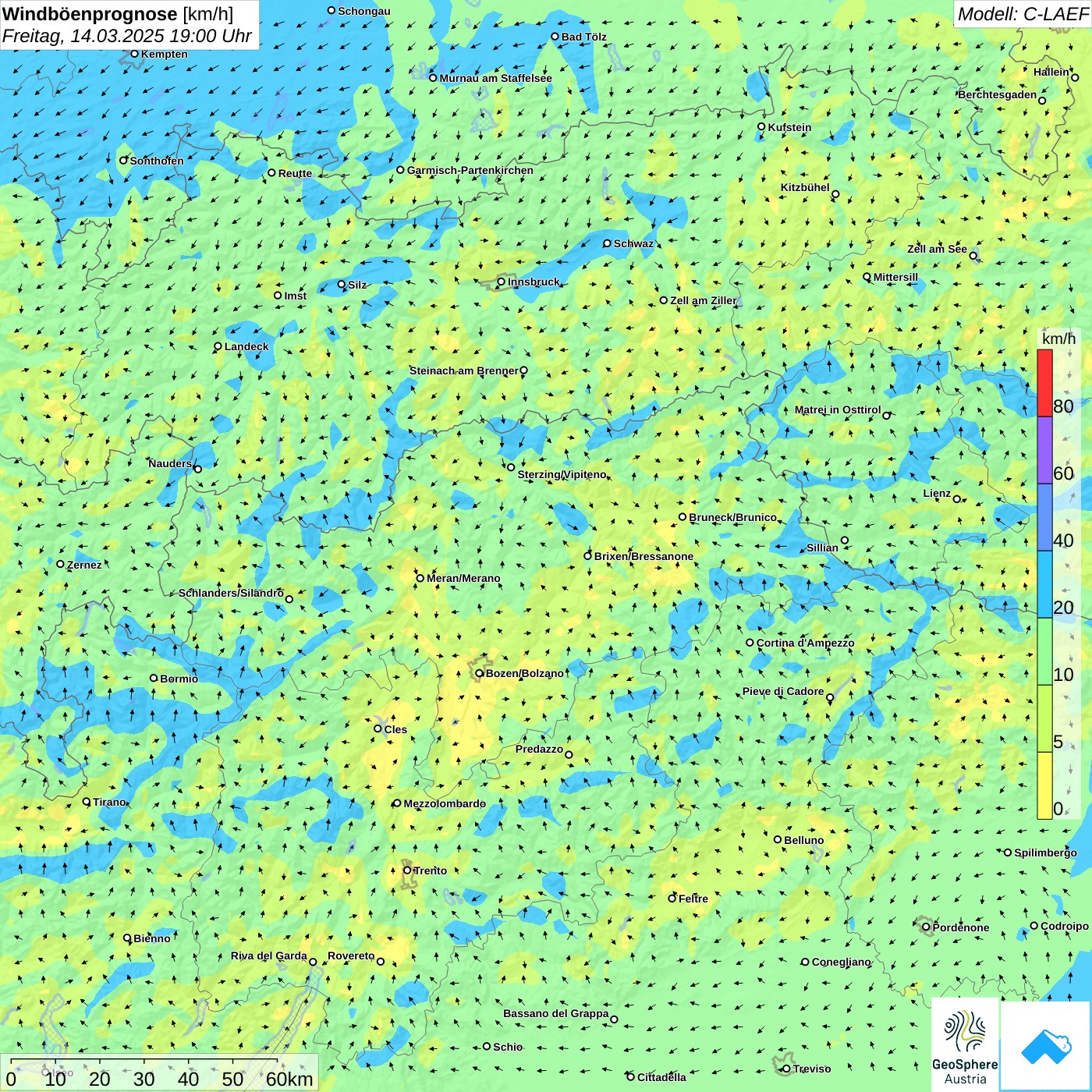This screenshot has height=1092, width=1092.
Task: Click the Trento city label
Action: tap(431, 870)
